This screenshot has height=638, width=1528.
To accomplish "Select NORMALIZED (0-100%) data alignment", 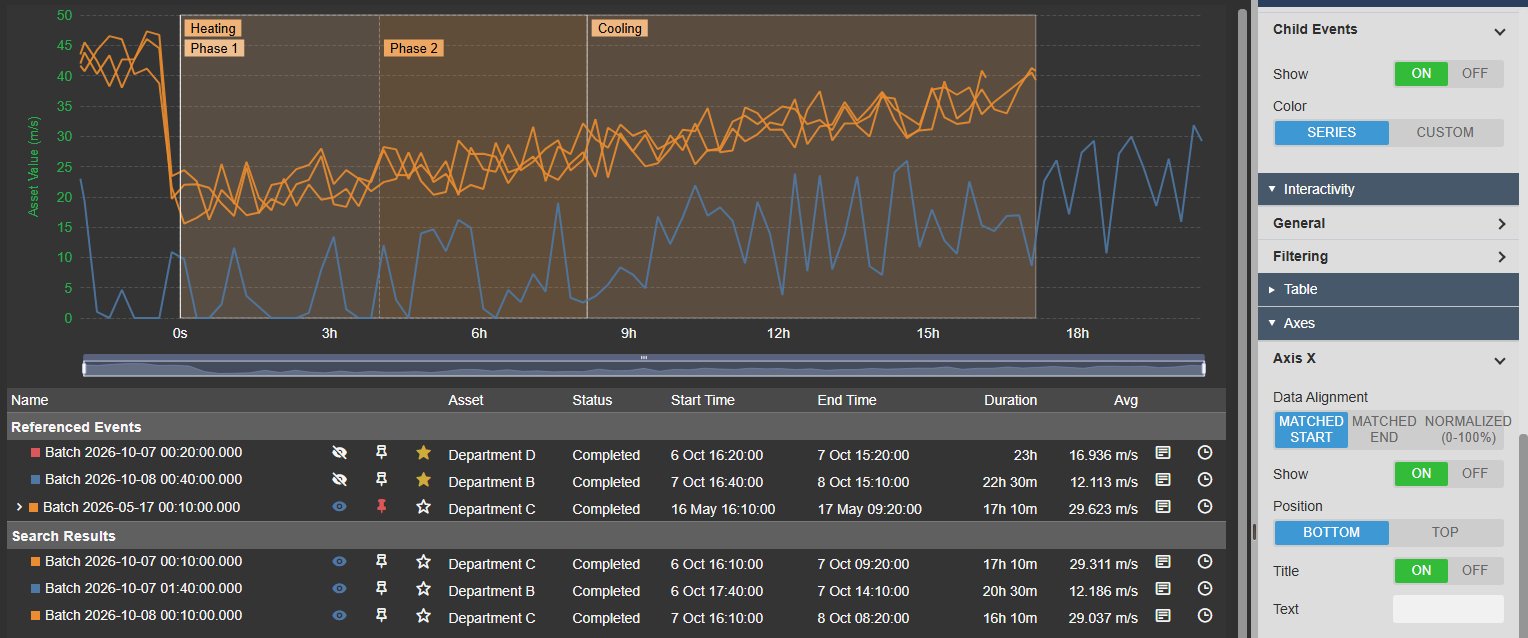I will pyautogui.click(x=1468, y=430).
